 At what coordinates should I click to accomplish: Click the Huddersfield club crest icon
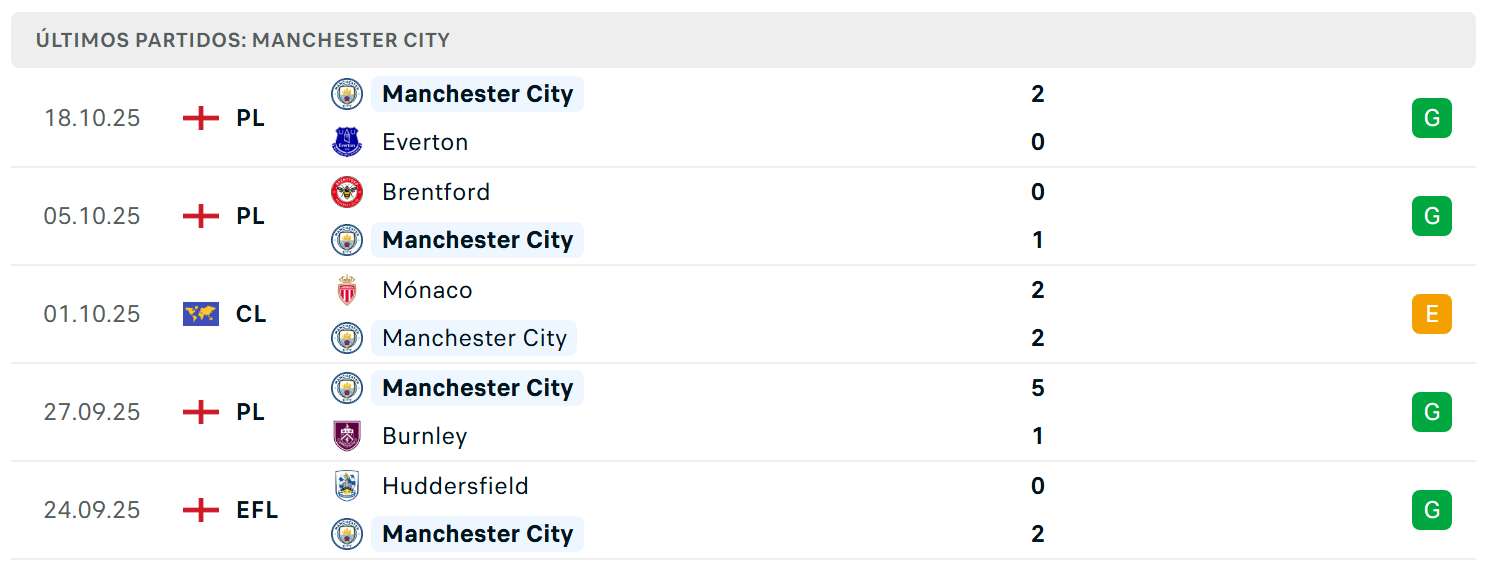tap(347, 486)
